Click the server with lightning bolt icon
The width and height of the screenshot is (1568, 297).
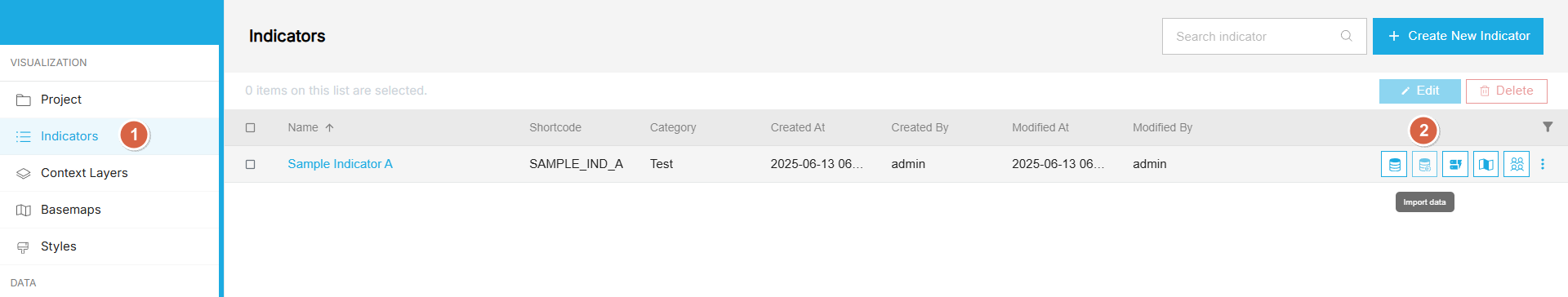[x=1455, y=165]
